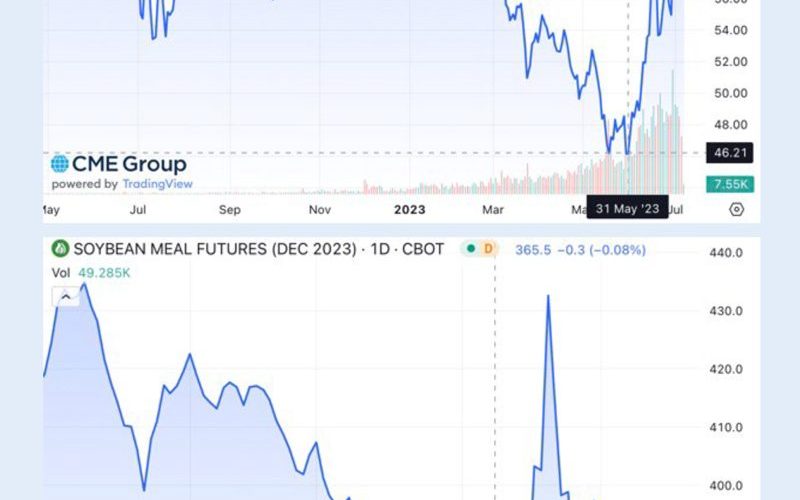Screen dimensions: 800x500
Task: Click the Nov label on time axis
Action: point(320,210)
